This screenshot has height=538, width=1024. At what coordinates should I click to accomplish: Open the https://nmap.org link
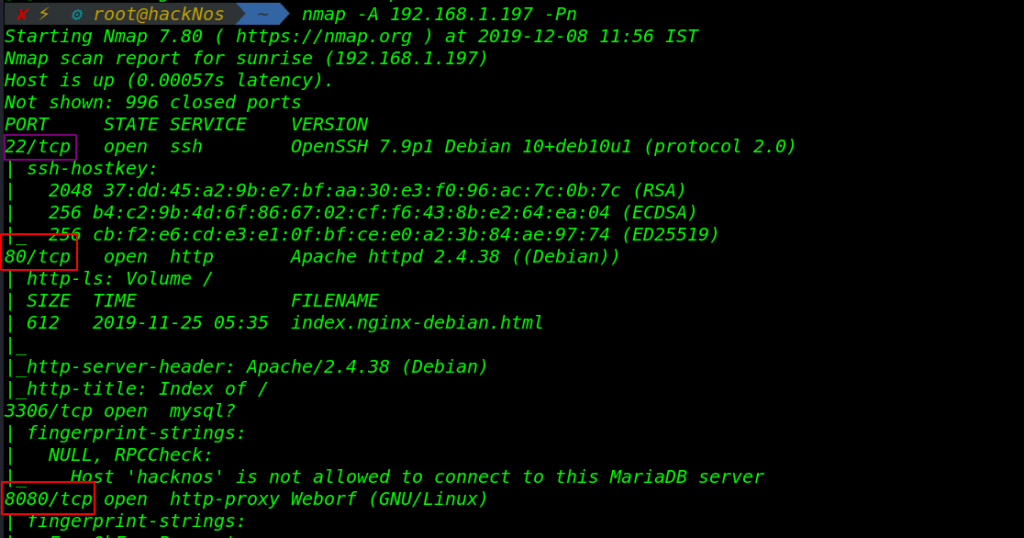(323, 36)
